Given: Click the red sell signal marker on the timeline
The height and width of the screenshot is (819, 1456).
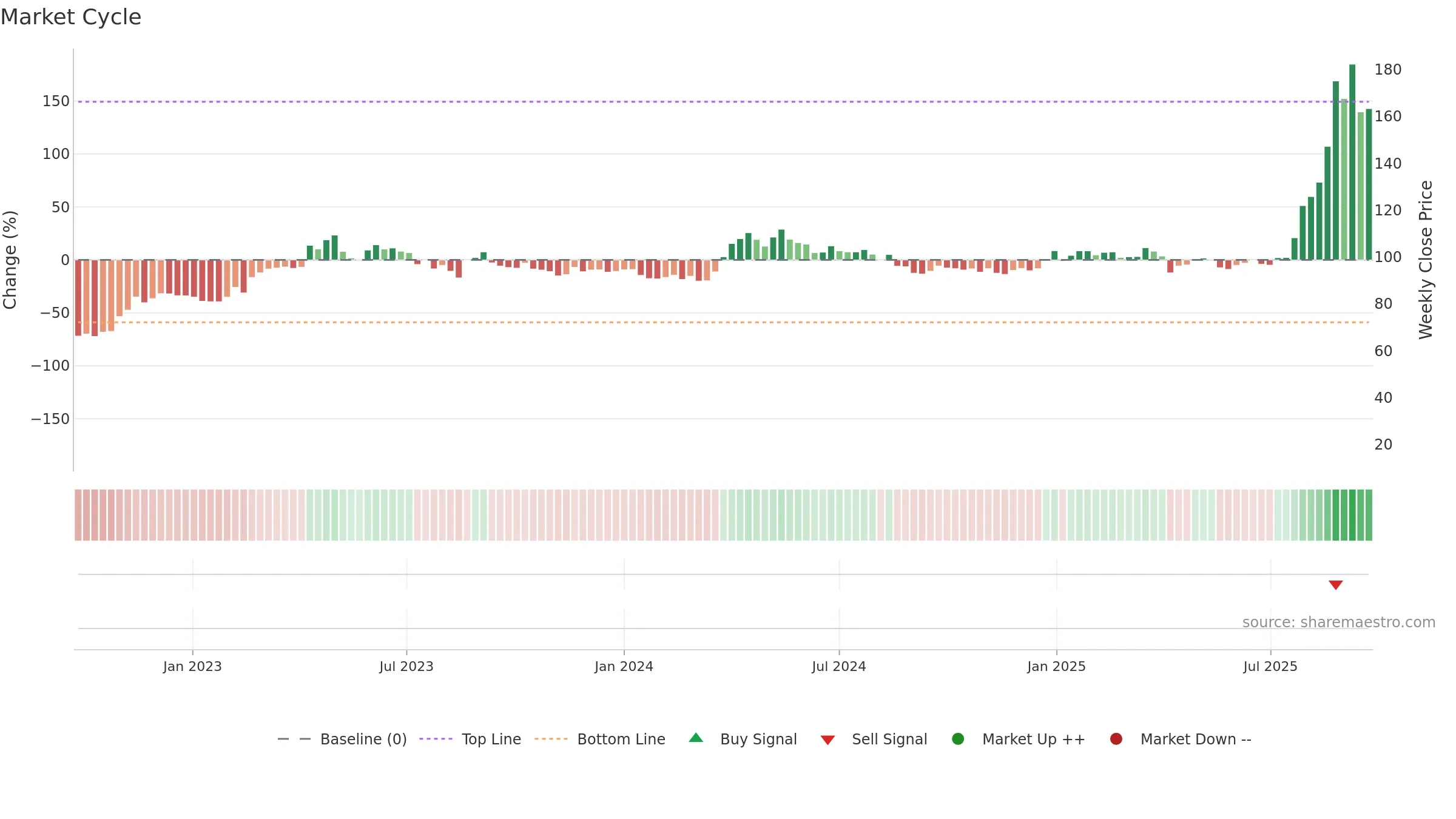Looking at the screenshot, I should 1335,585.
